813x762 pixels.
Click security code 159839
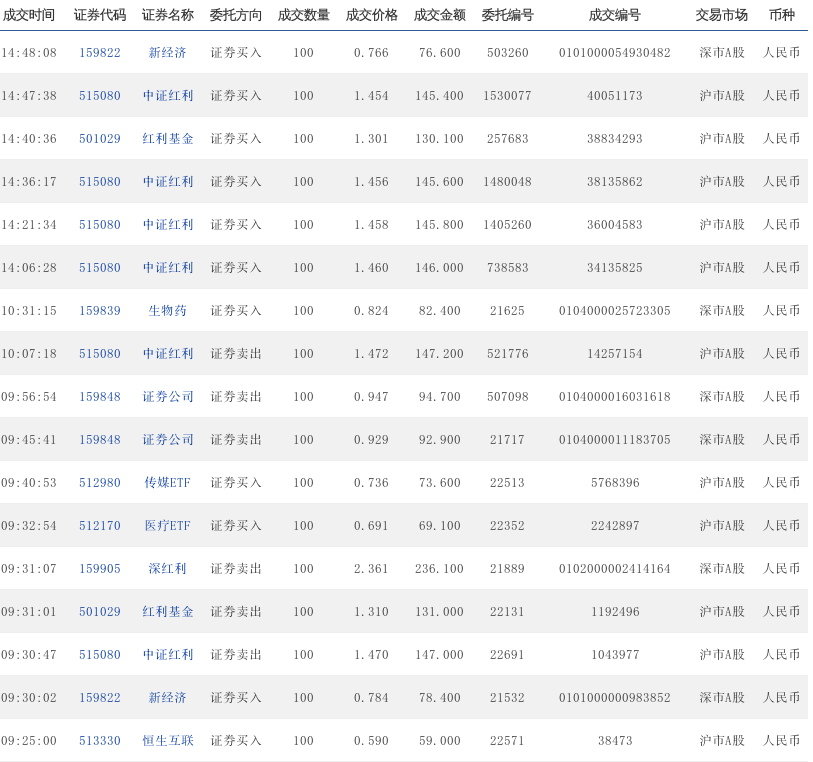click(100, 311)
